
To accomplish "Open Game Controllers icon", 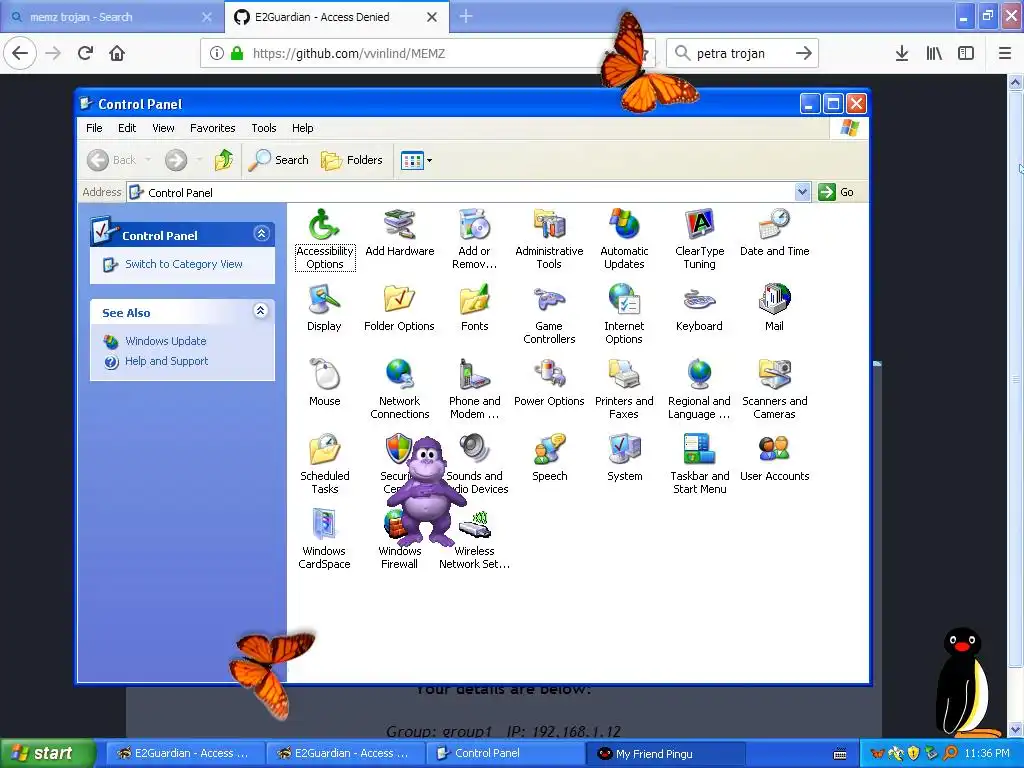I will [x=549, y=314].
